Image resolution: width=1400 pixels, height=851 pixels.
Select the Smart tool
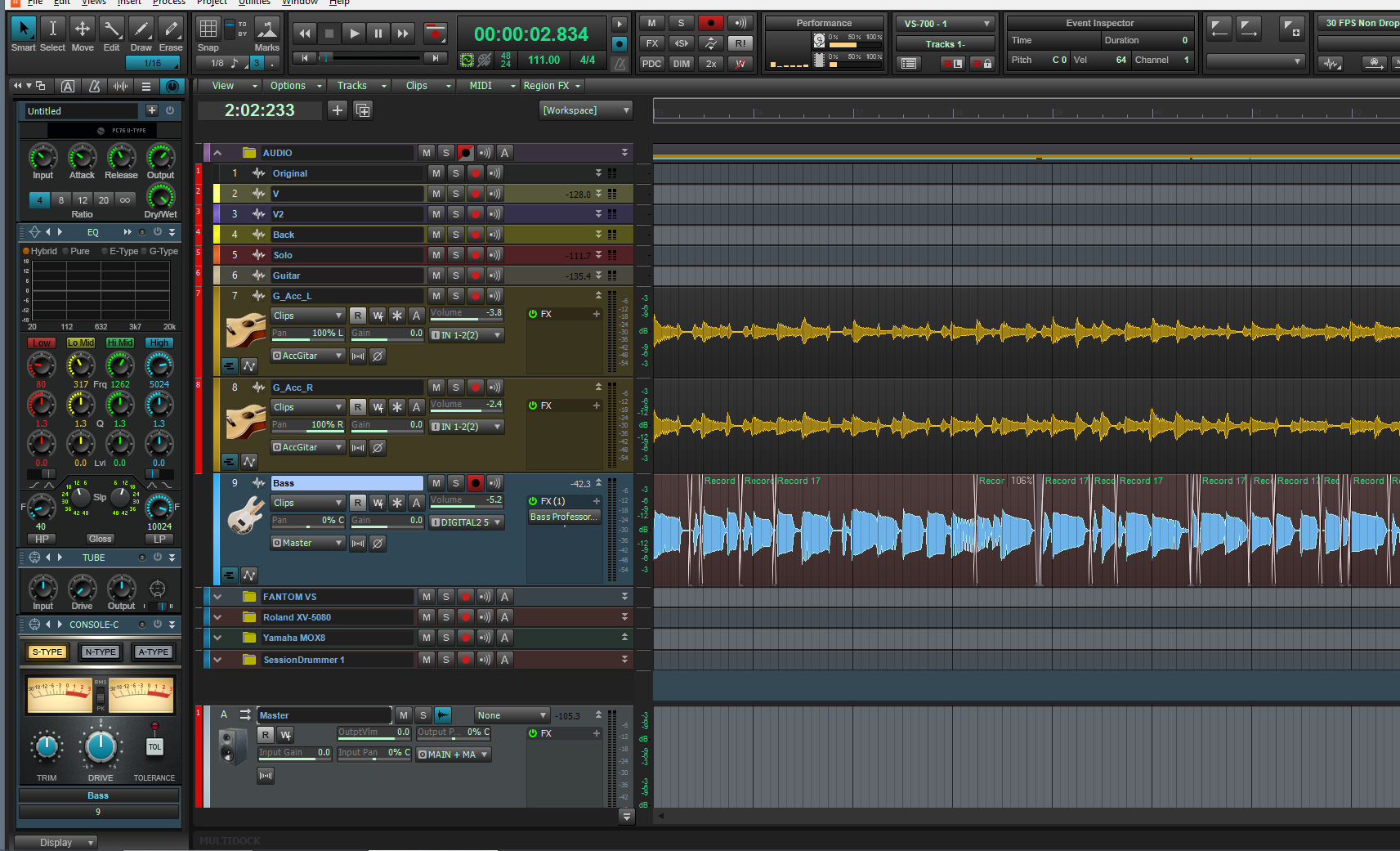(24, 30)
